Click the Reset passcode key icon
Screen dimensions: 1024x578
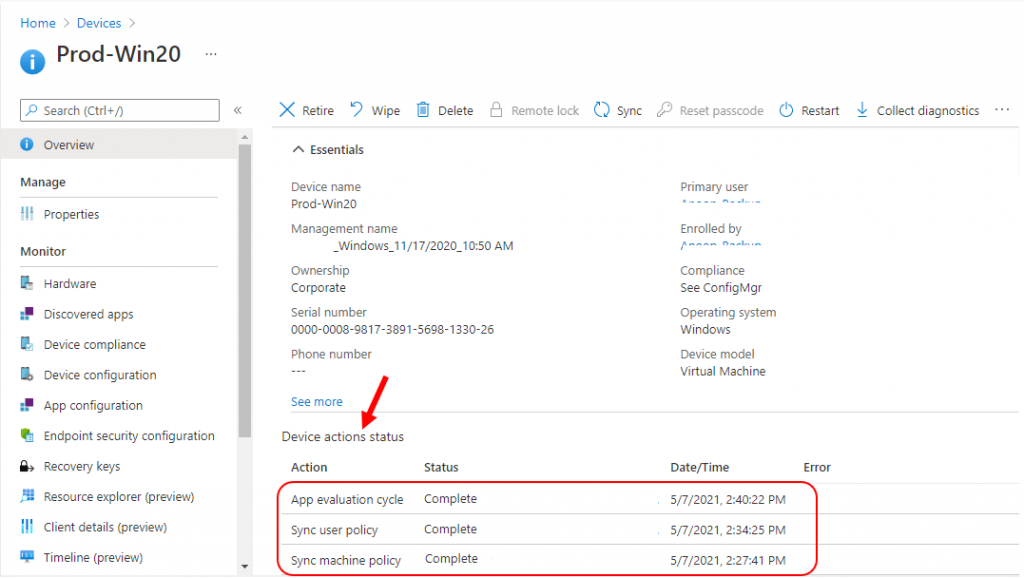[x=664, y=110]
